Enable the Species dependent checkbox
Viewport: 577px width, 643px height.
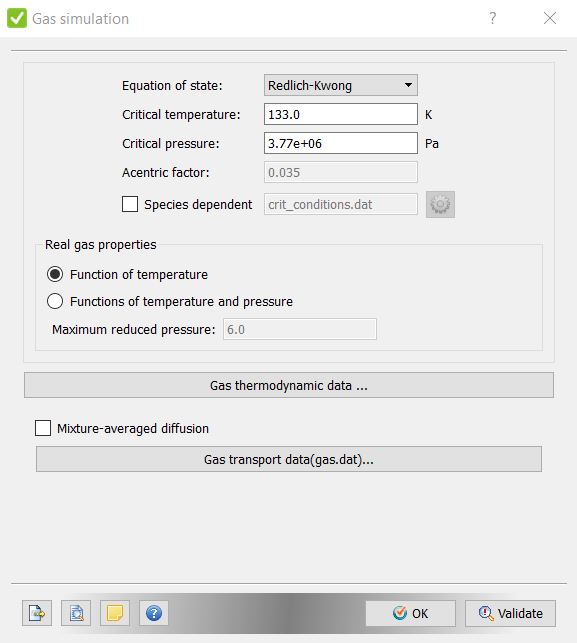click(130, 204)
